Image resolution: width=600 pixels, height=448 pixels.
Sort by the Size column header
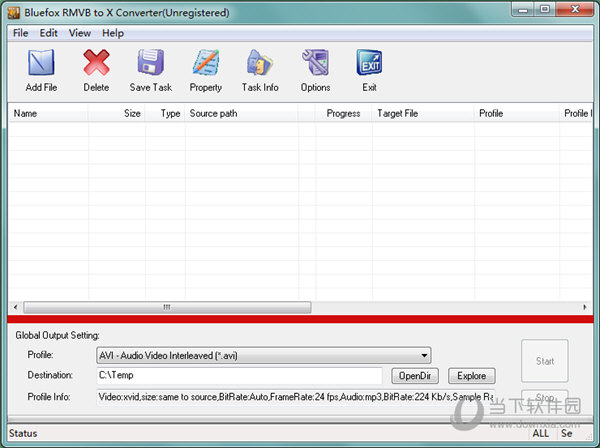(x=117, y=113)
